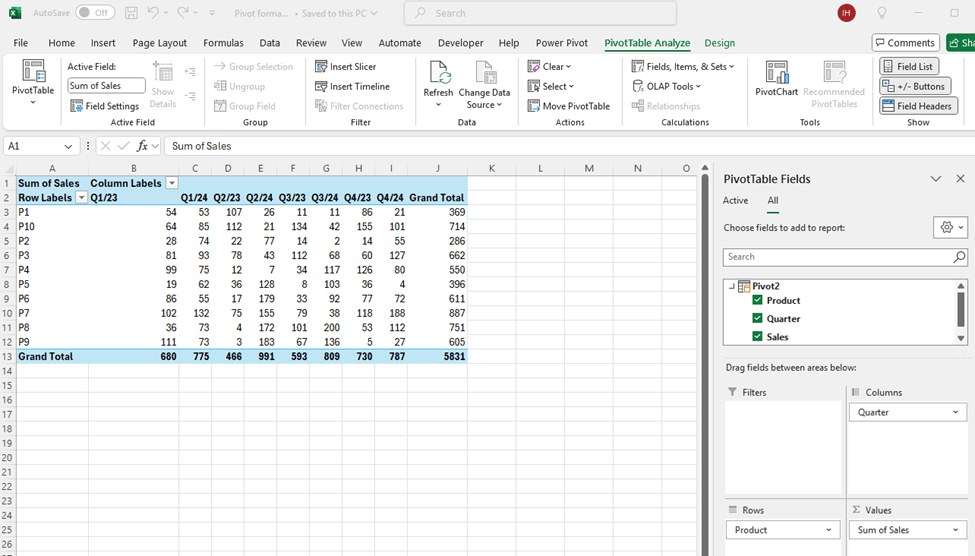Click the Insert Slicer icon
Viewport: 975px width, 556px height.
[321, 67]
